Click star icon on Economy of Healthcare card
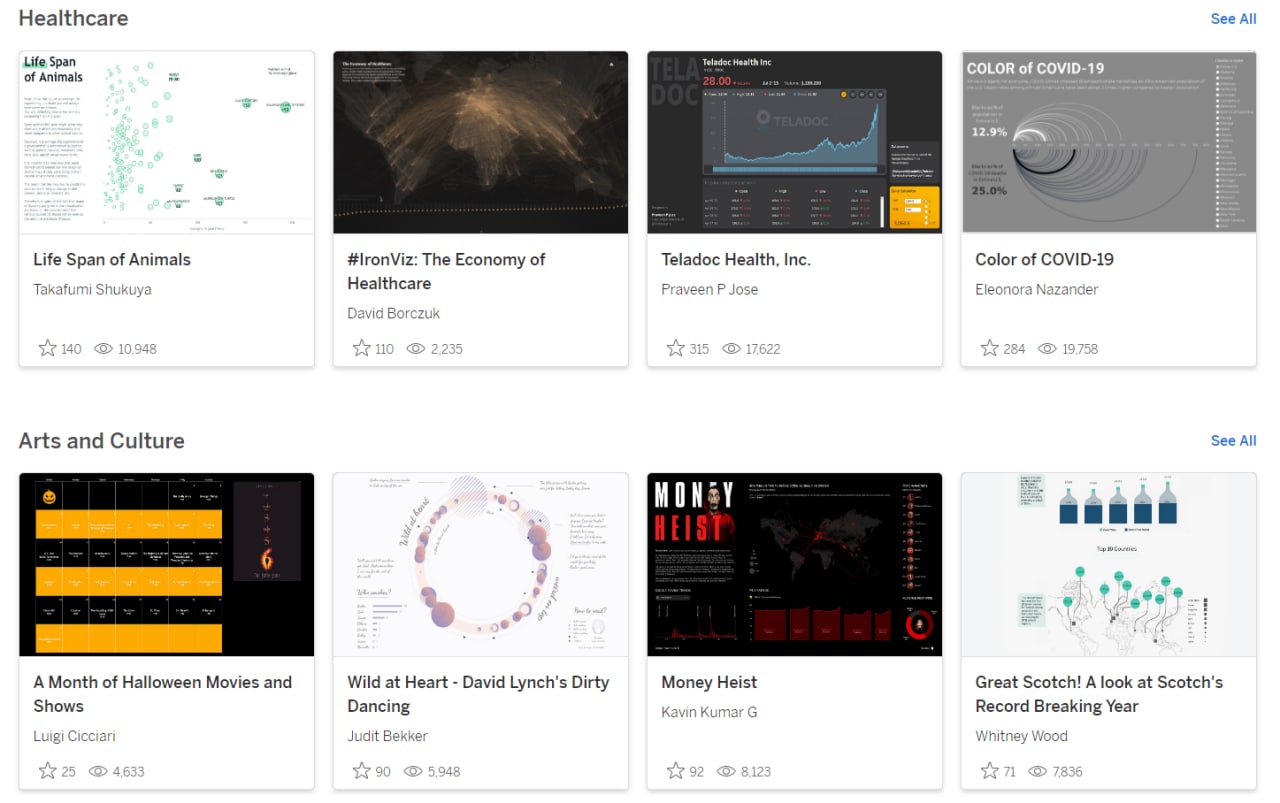The height and width of the screenshot is (803, 1280). point(361,348)
